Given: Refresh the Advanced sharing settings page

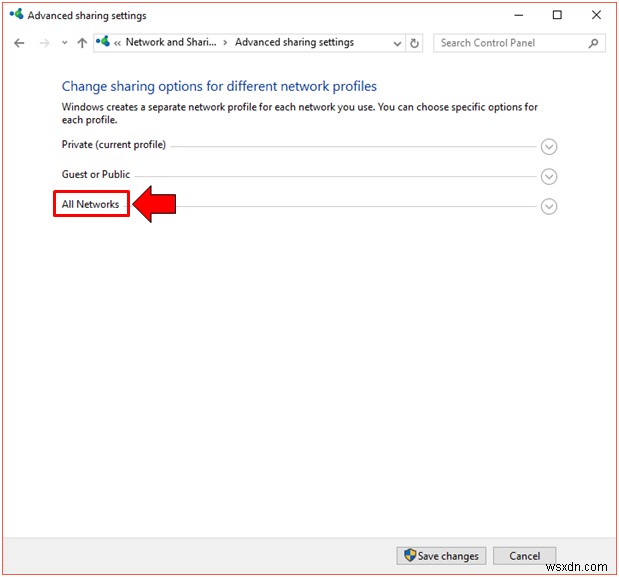Looking at the screenshot, I should click(x=414, y=43).
